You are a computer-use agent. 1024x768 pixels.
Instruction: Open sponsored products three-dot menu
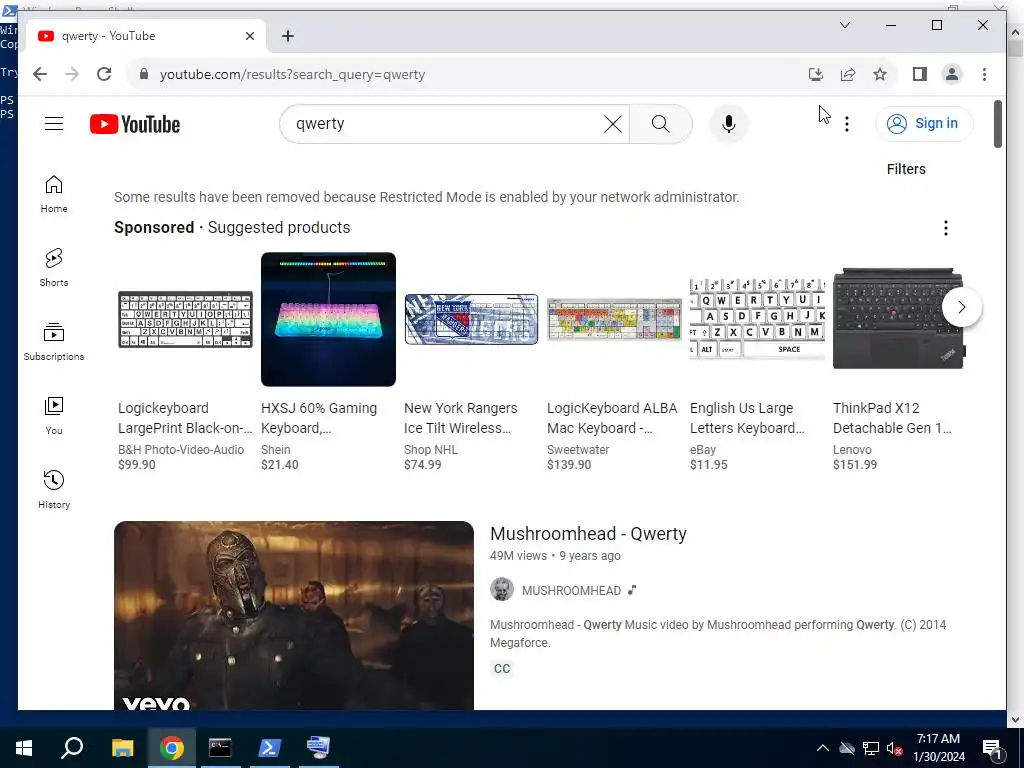[x=946, y=228]
